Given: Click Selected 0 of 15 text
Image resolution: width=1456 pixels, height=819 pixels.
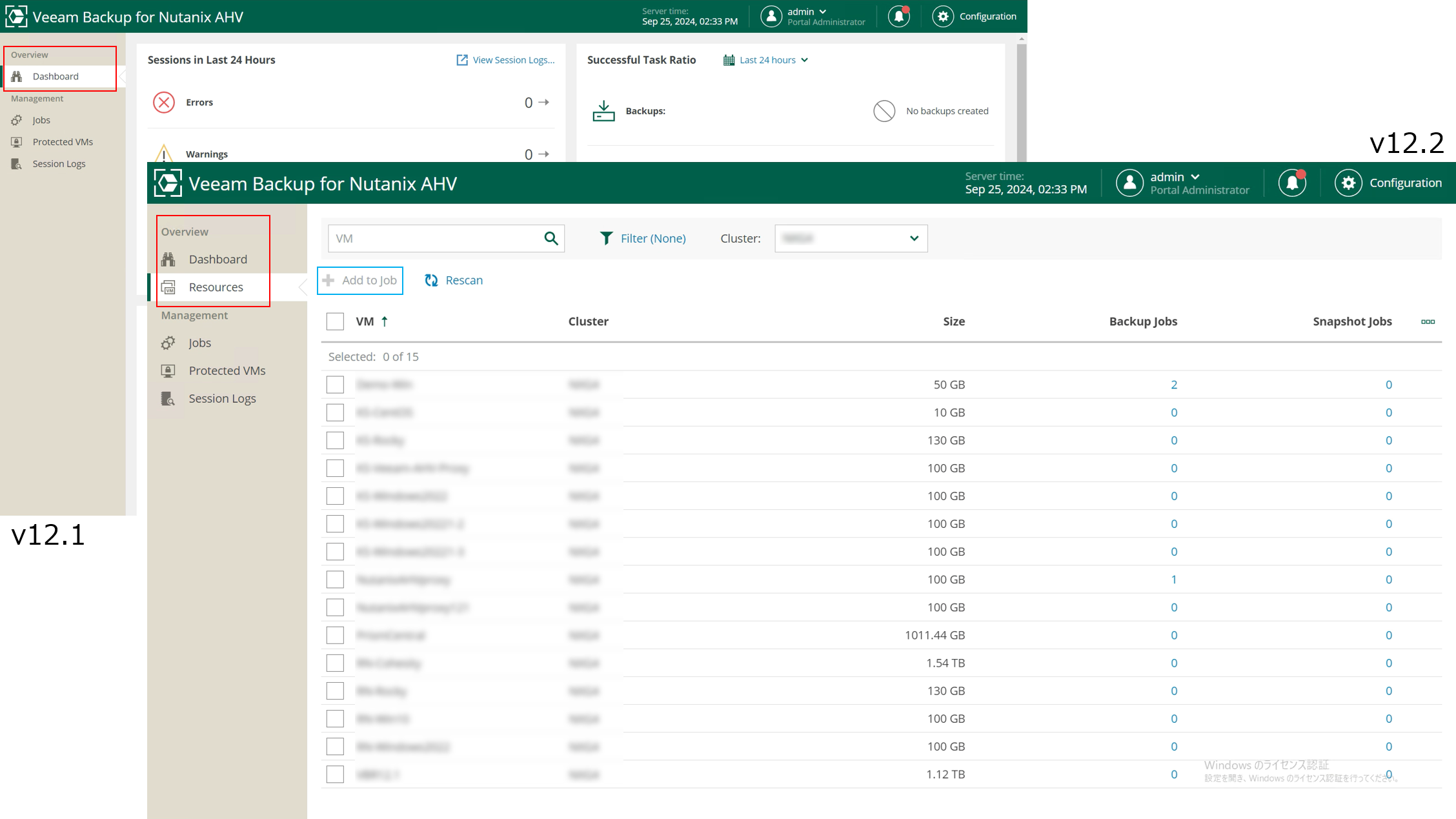Looking at the screenshot, I should [x=373, y=357].
